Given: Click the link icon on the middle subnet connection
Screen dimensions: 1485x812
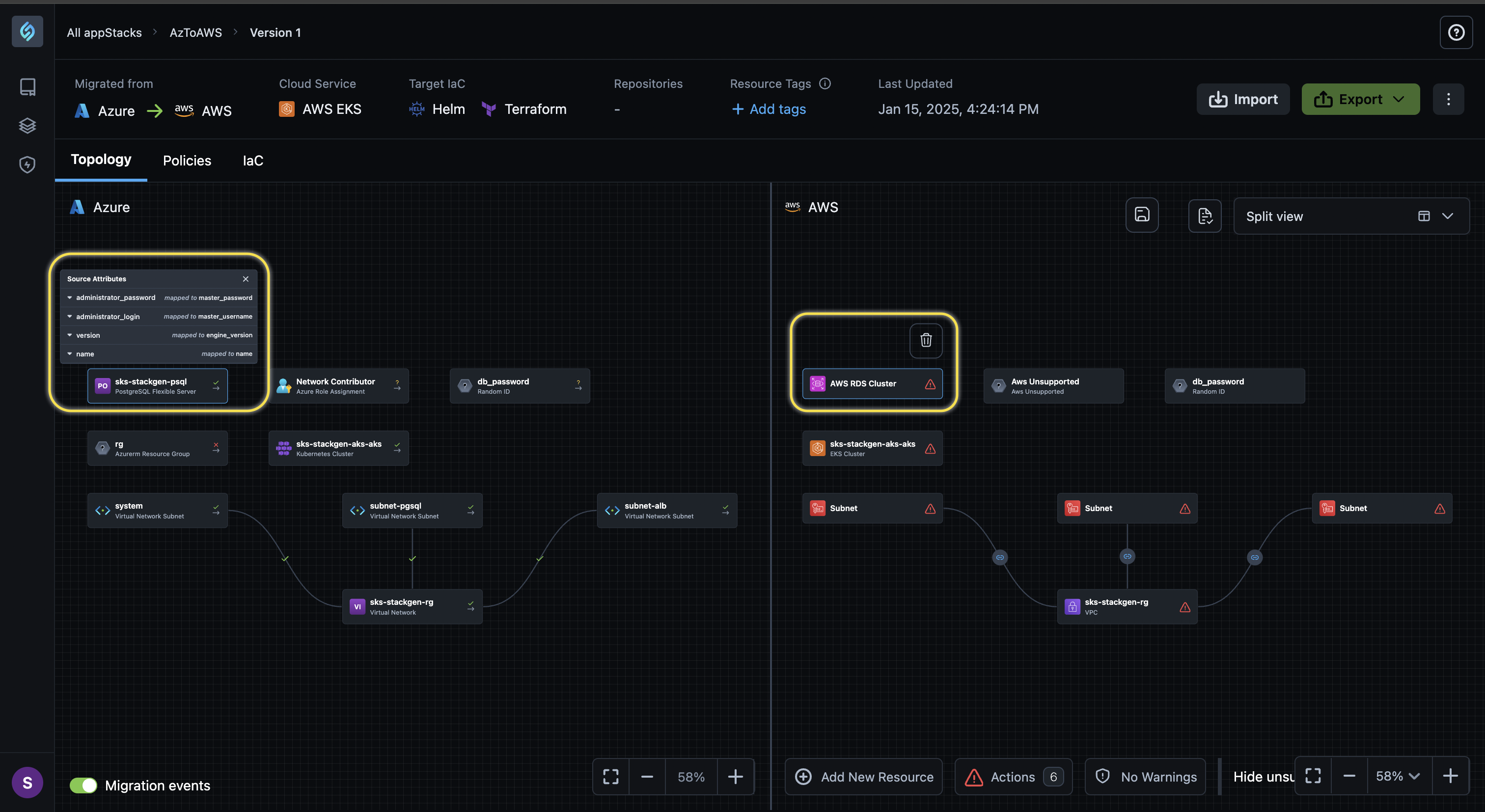Looking at the screenshot, I should tap(1127, 556).
